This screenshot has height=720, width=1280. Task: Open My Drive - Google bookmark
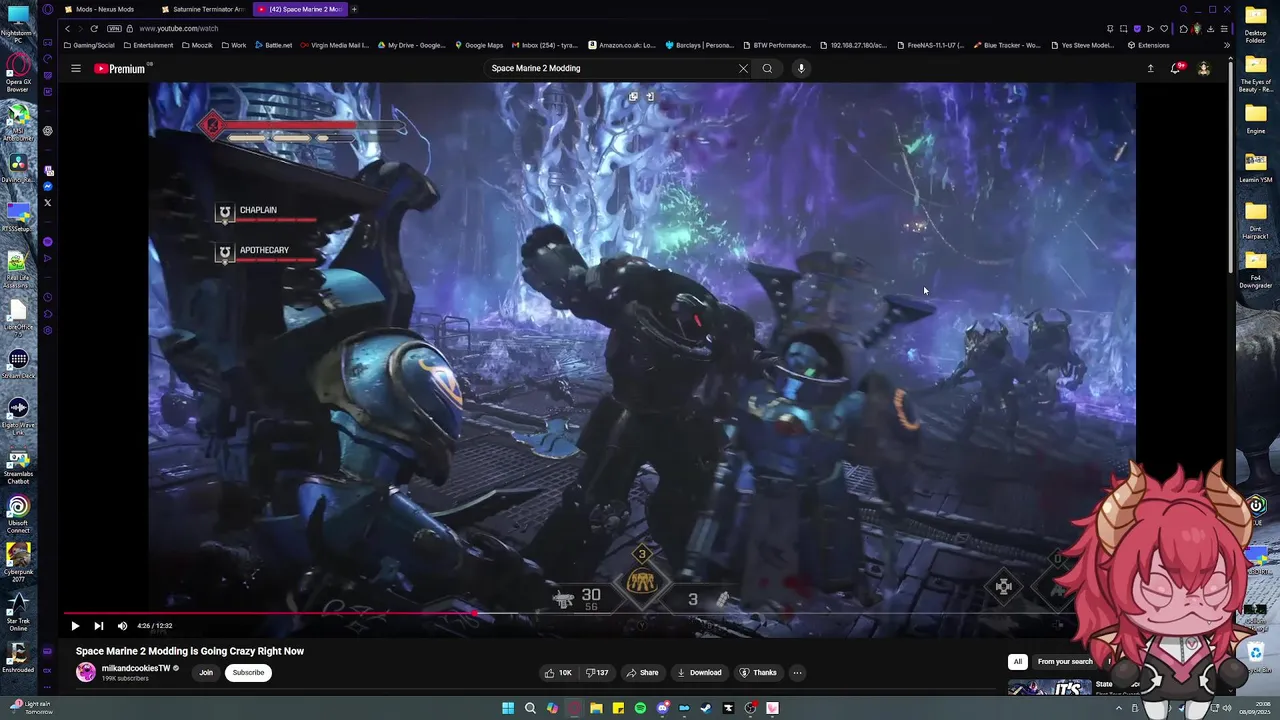point(411,45)
